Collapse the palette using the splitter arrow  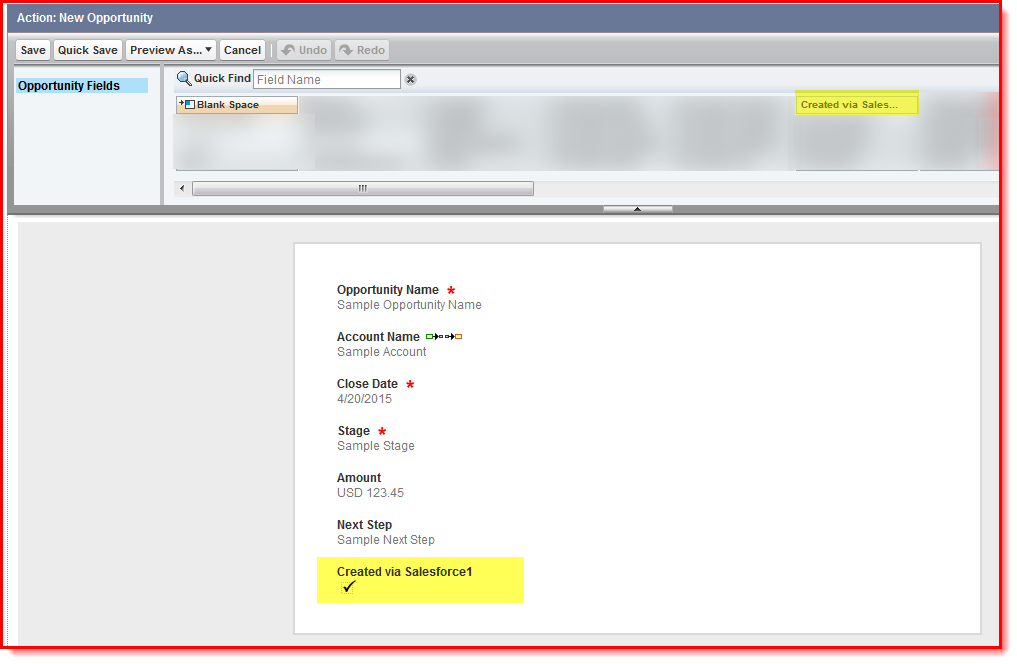click(637, 209)
